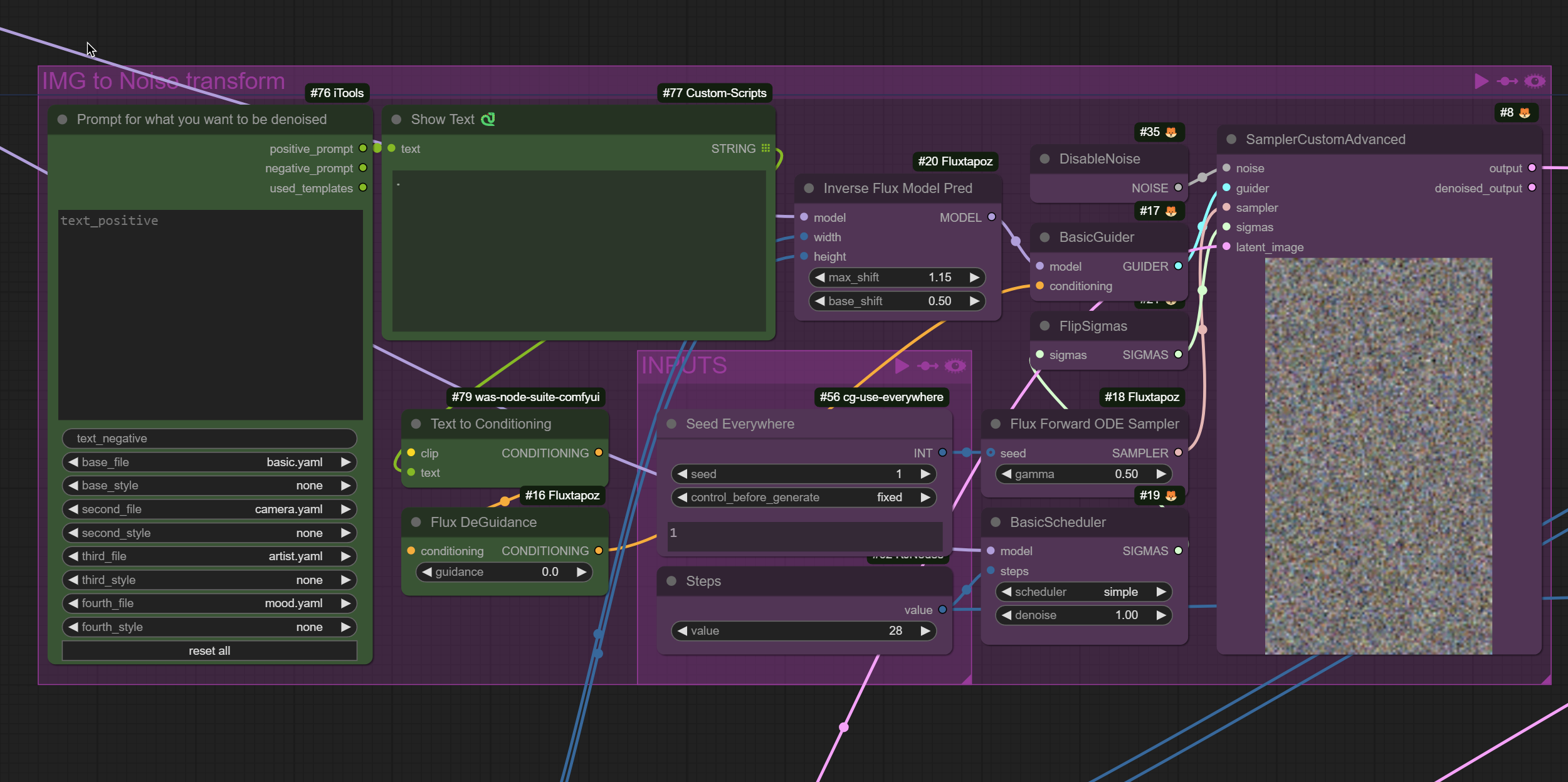Click the gamma 0.50 slider field

pos(1083,474)
